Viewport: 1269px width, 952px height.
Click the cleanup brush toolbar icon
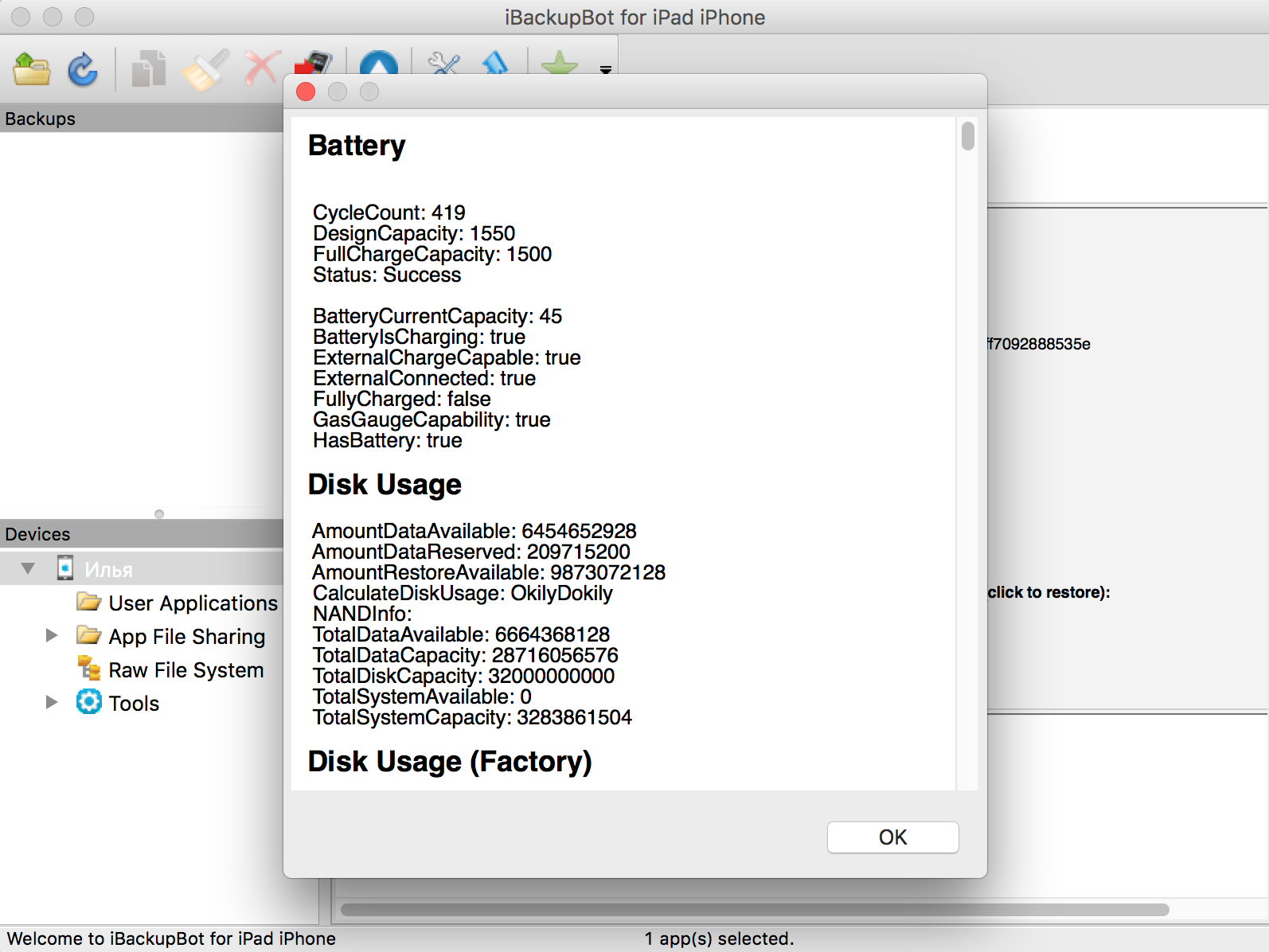coord(205,70)
